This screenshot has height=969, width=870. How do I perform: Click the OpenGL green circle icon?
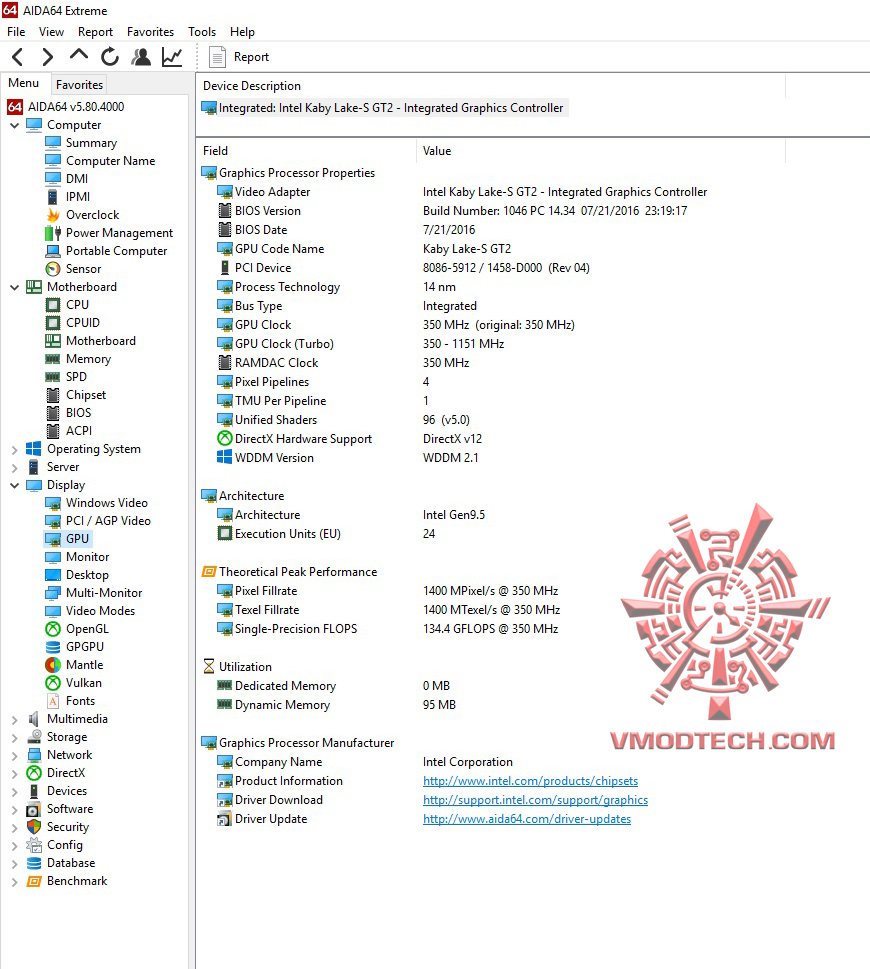coord(53,629)
